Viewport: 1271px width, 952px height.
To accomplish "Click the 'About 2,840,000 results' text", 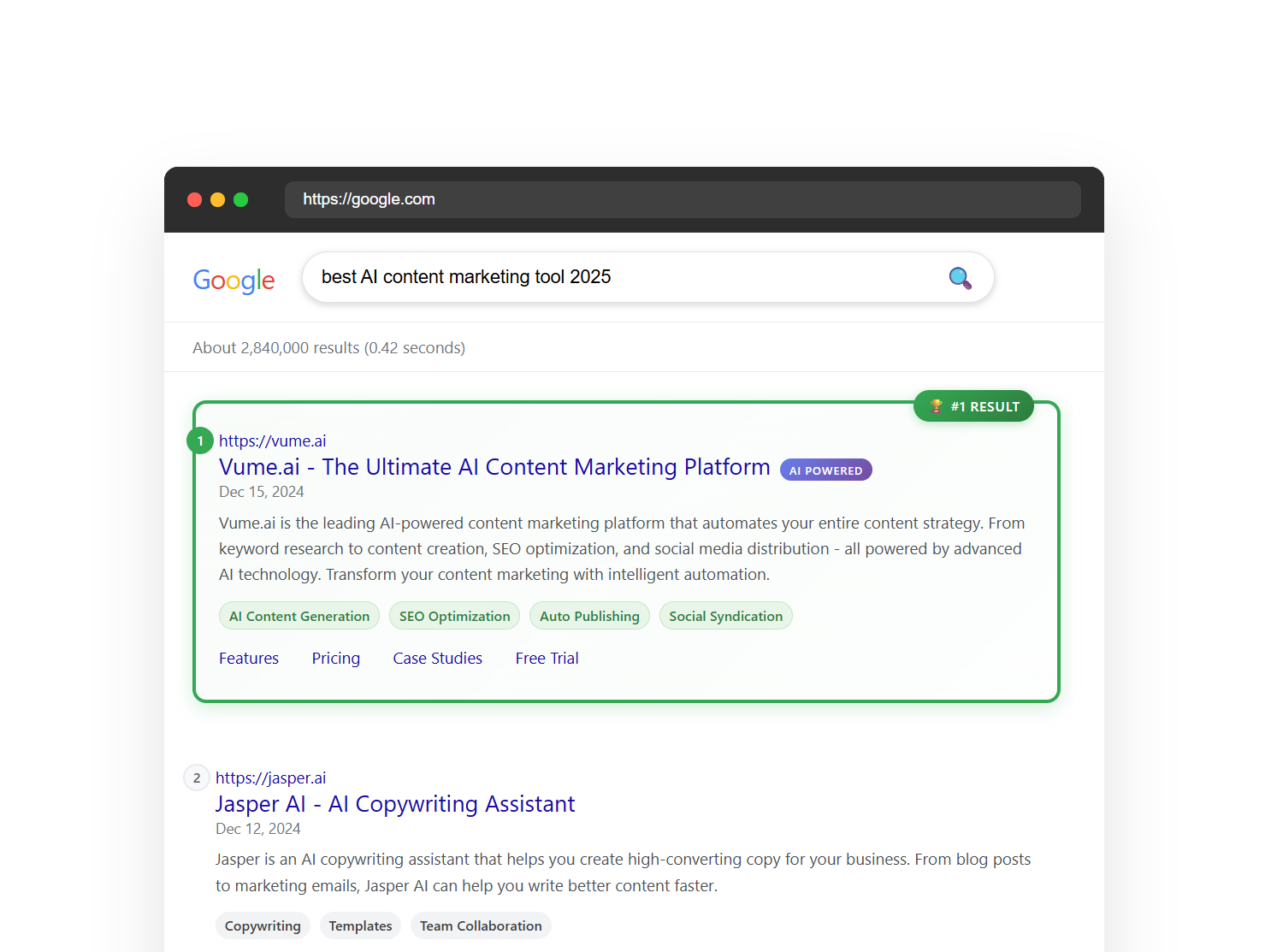I will coord(328,347).
